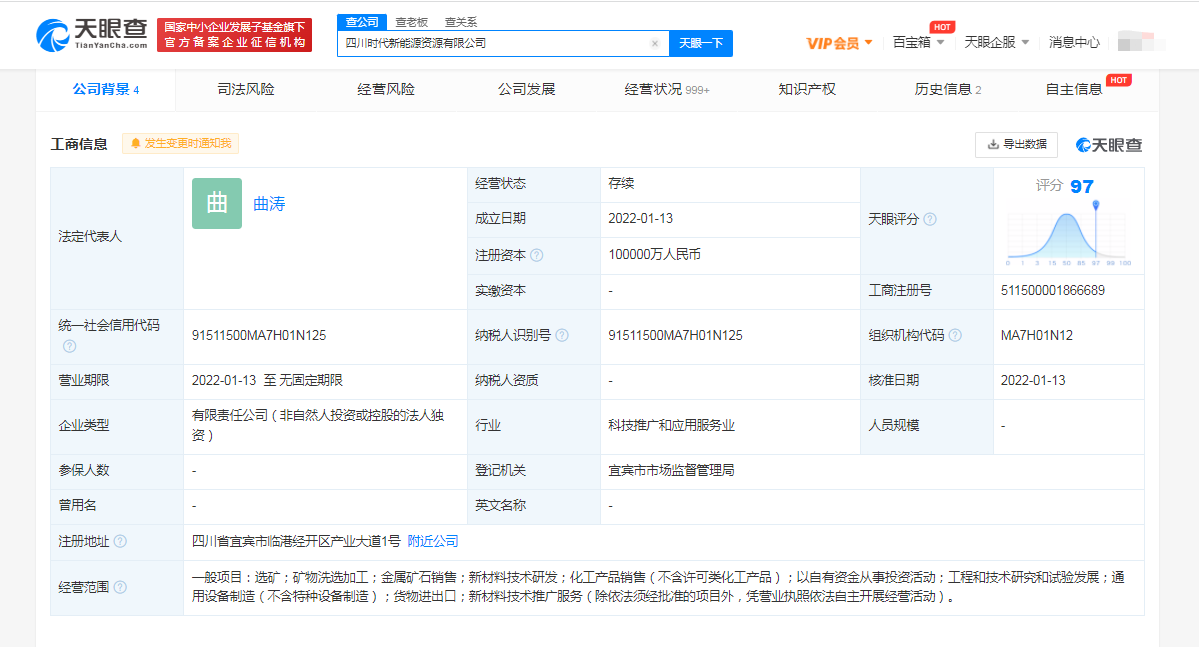Click help icon beside 注册地址

pyautogui.click(x=120, y=541)
